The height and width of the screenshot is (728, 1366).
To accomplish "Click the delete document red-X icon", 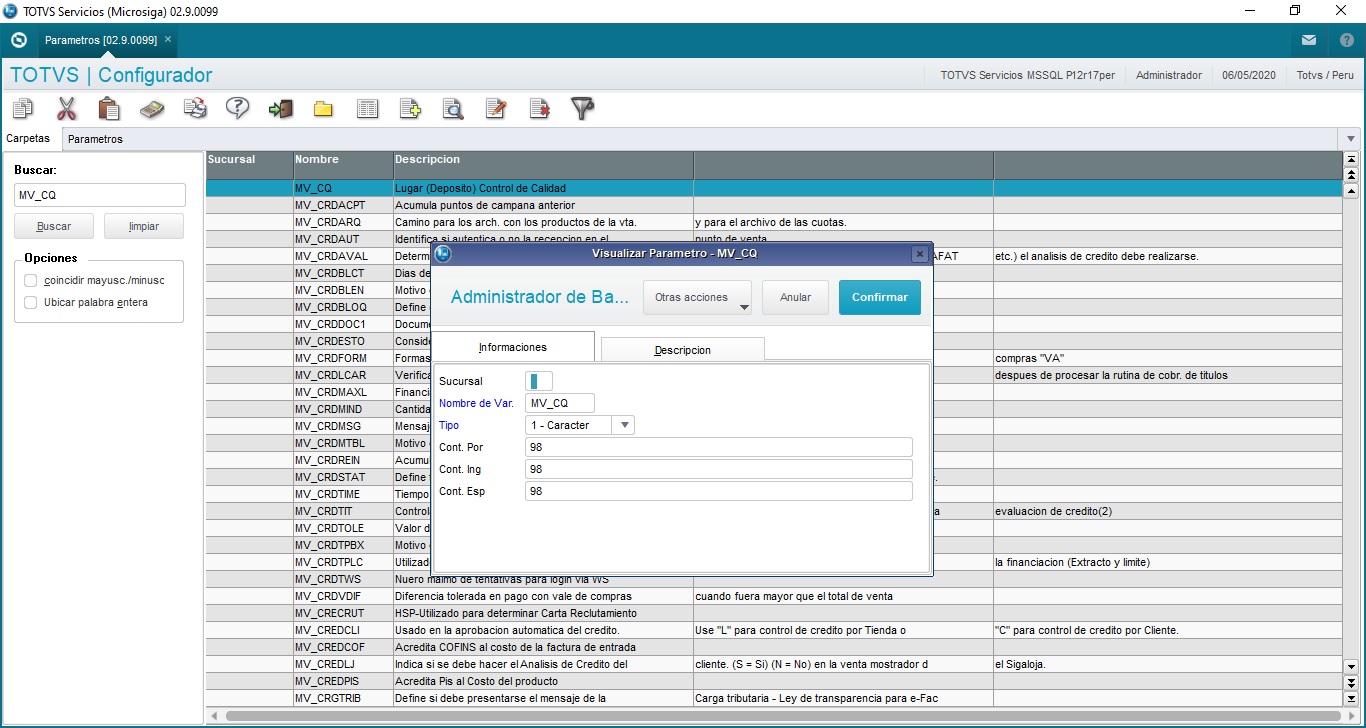I will [x=539, y=108].
